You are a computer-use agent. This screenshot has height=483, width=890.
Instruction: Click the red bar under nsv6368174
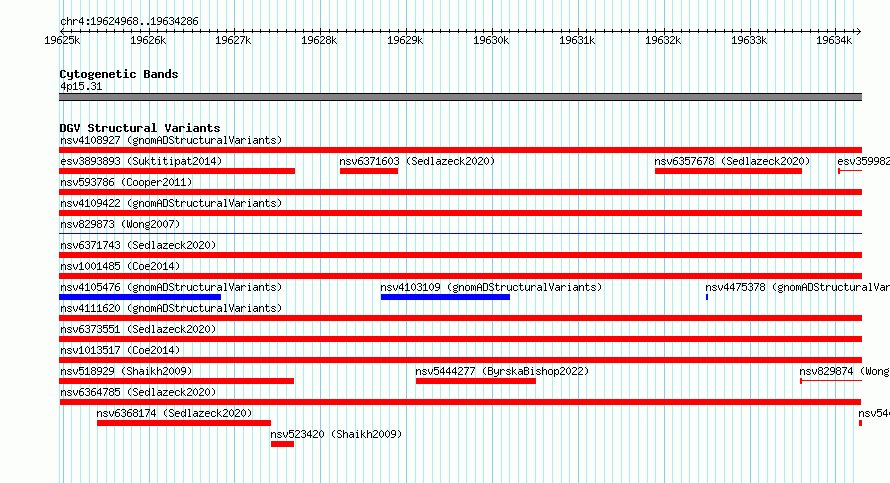pos(184,423)
